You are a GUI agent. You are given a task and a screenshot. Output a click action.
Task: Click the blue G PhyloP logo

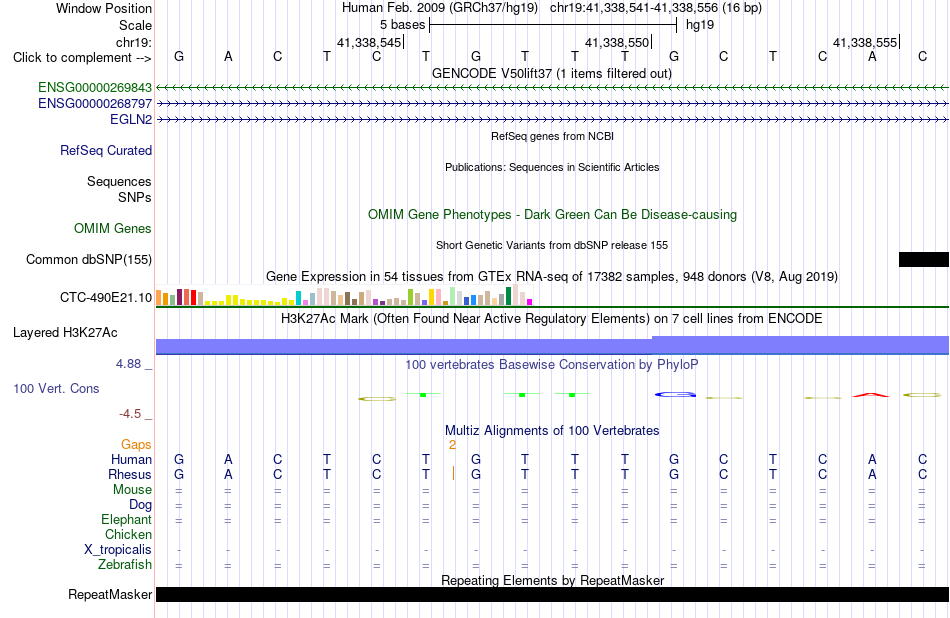(675, 394)
